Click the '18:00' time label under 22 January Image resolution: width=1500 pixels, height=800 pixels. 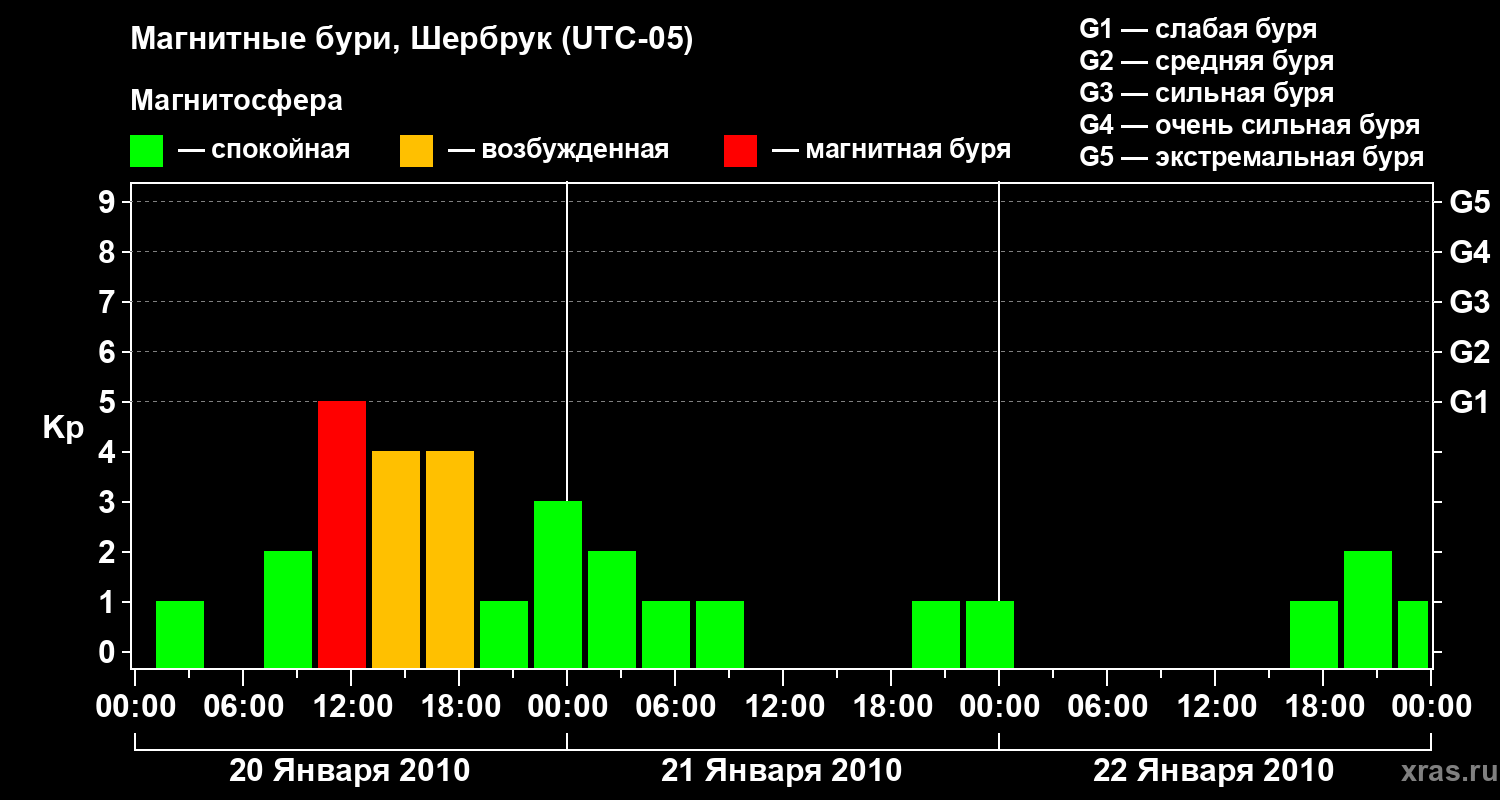[1323, 706]
